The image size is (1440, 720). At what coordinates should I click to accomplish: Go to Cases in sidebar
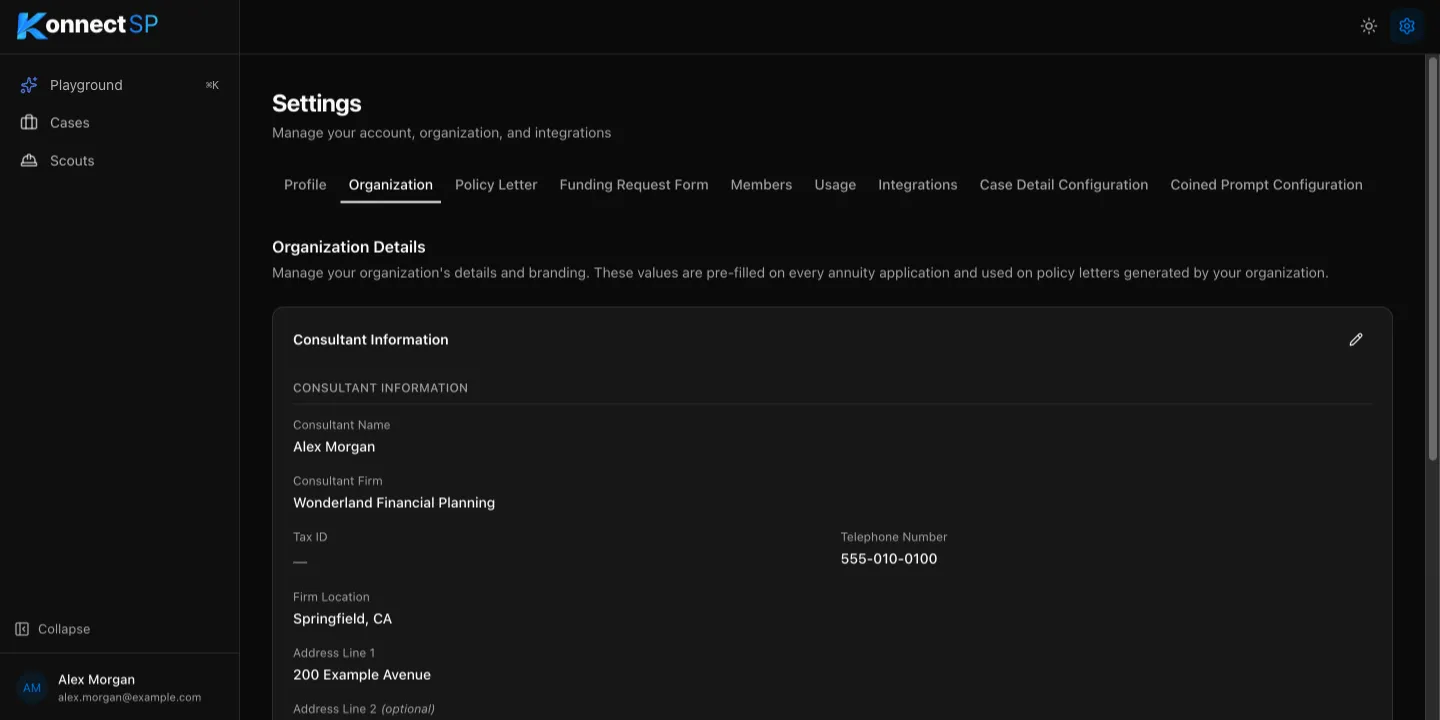coord(120,123)
